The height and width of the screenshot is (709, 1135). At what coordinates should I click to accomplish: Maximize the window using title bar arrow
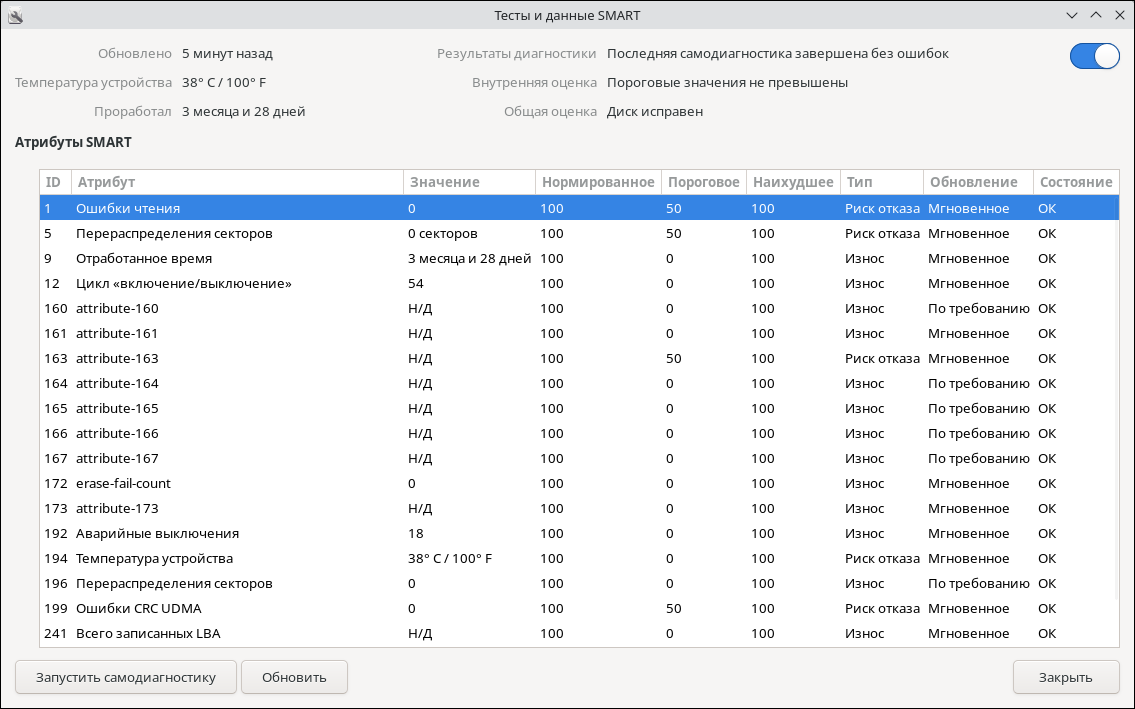pyautogui.click(x=1096, y=15)
